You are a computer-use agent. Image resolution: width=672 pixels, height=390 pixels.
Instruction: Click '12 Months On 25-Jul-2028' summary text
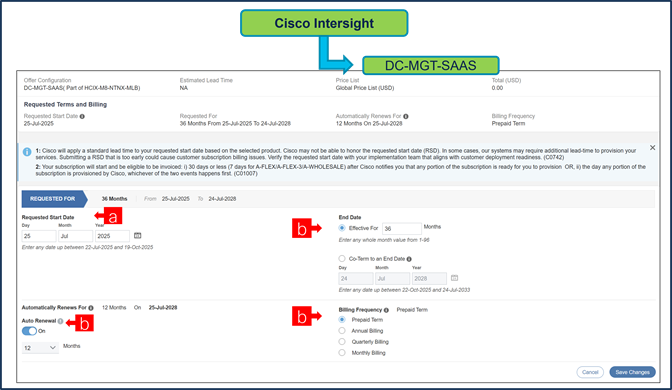[x=369, y=124]
